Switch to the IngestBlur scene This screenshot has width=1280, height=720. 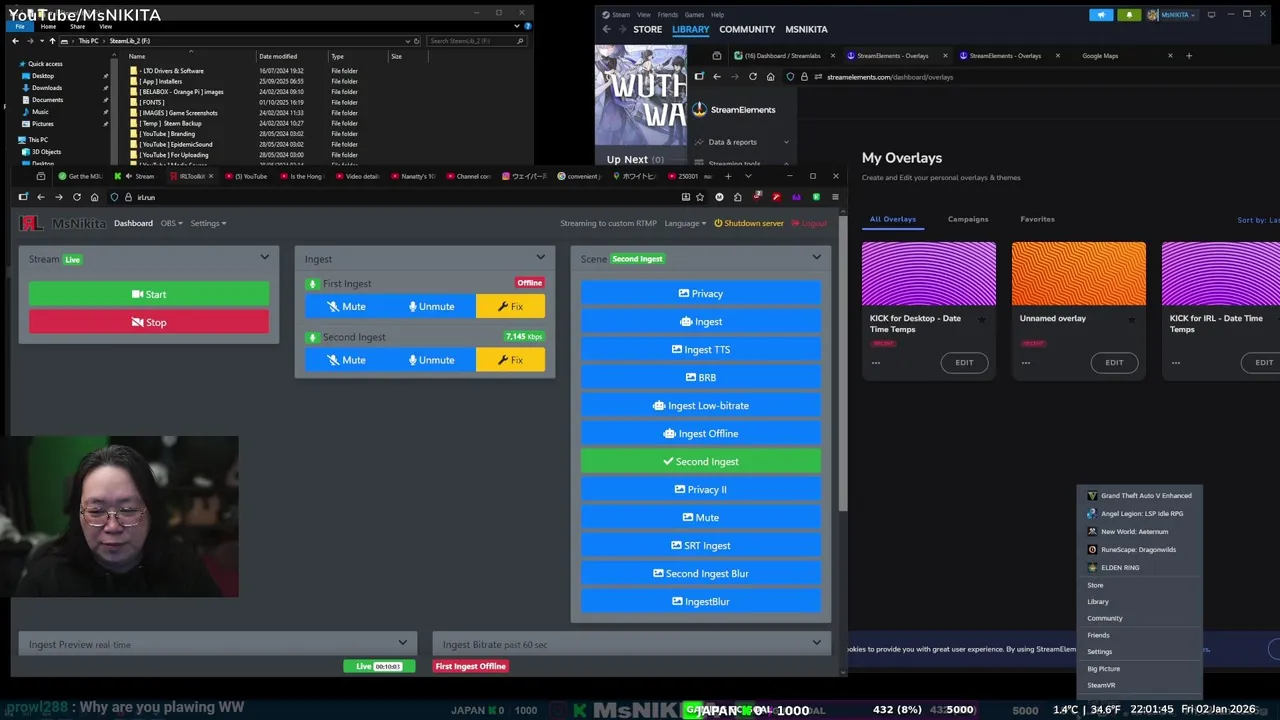[x=700, y=601]
